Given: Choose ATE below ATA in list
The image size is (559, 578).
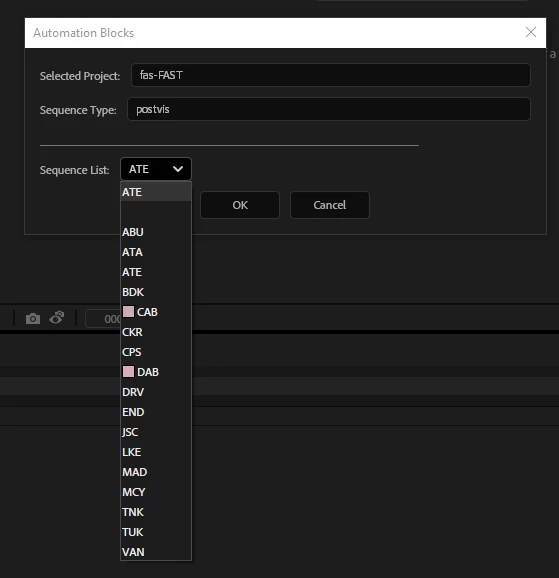Looking at the screenshot, I should coord(156,272).
